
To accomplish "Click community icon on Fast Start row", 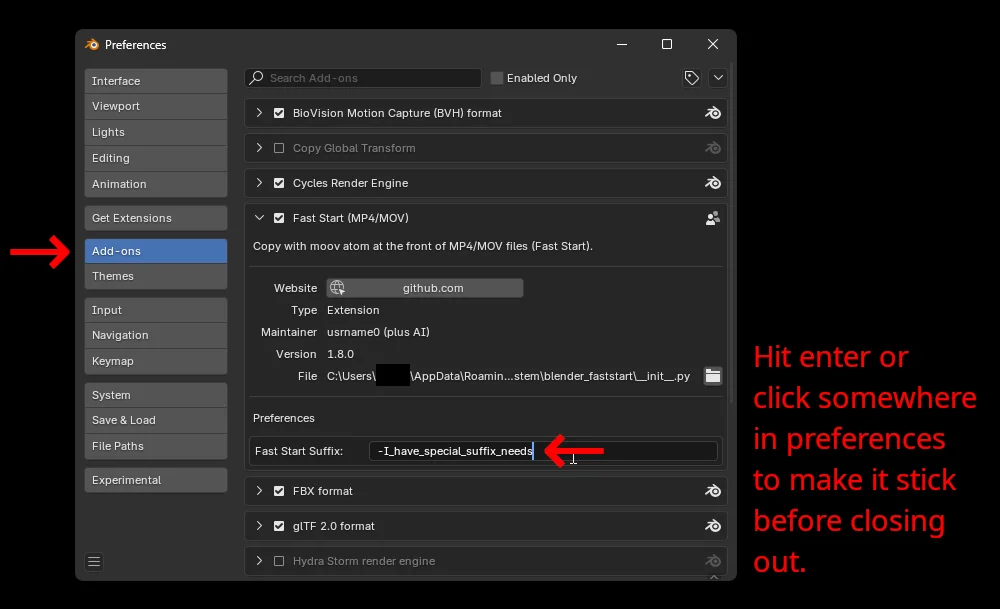I will 712,218.
